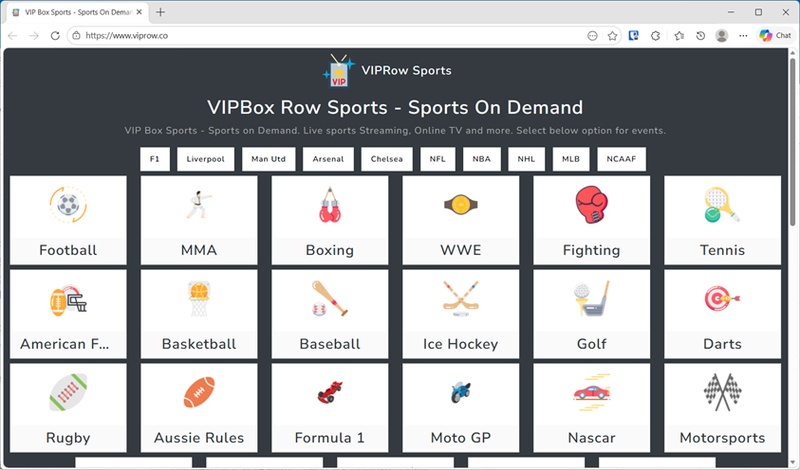Switch to the VIP Box Sports tab
800x470 pixels.
pyautogui.click(x=77, y=12)
